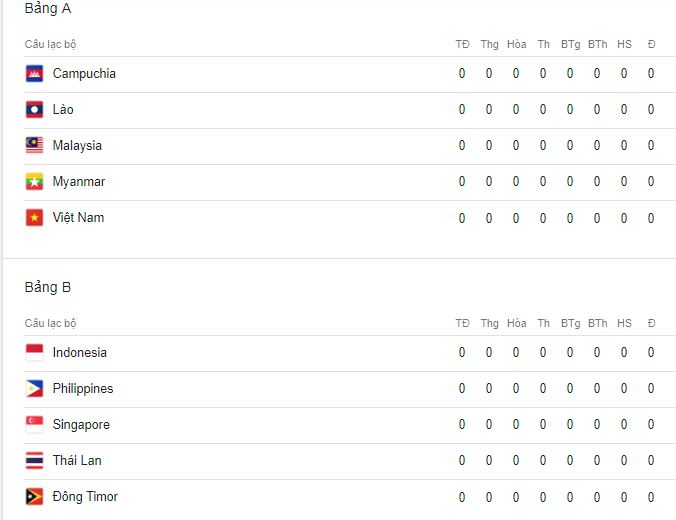This screenshot has width=676, height=520.
Task: Select the Malaysia team name
Action: [x=77, y=146]
